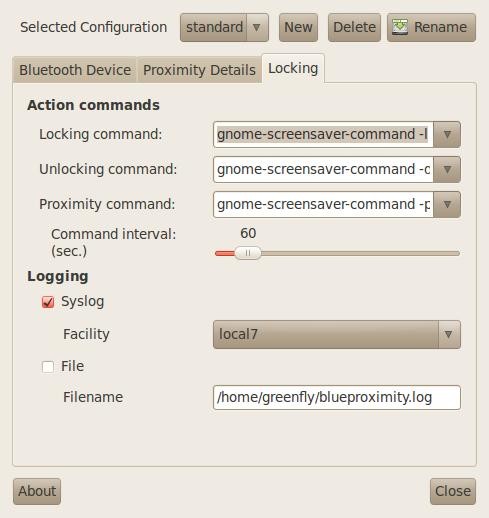Image resolution: width=489 pixels, height=518 pixels.
Task: Click the Unlocking command text field
Action: coord(323,169)
